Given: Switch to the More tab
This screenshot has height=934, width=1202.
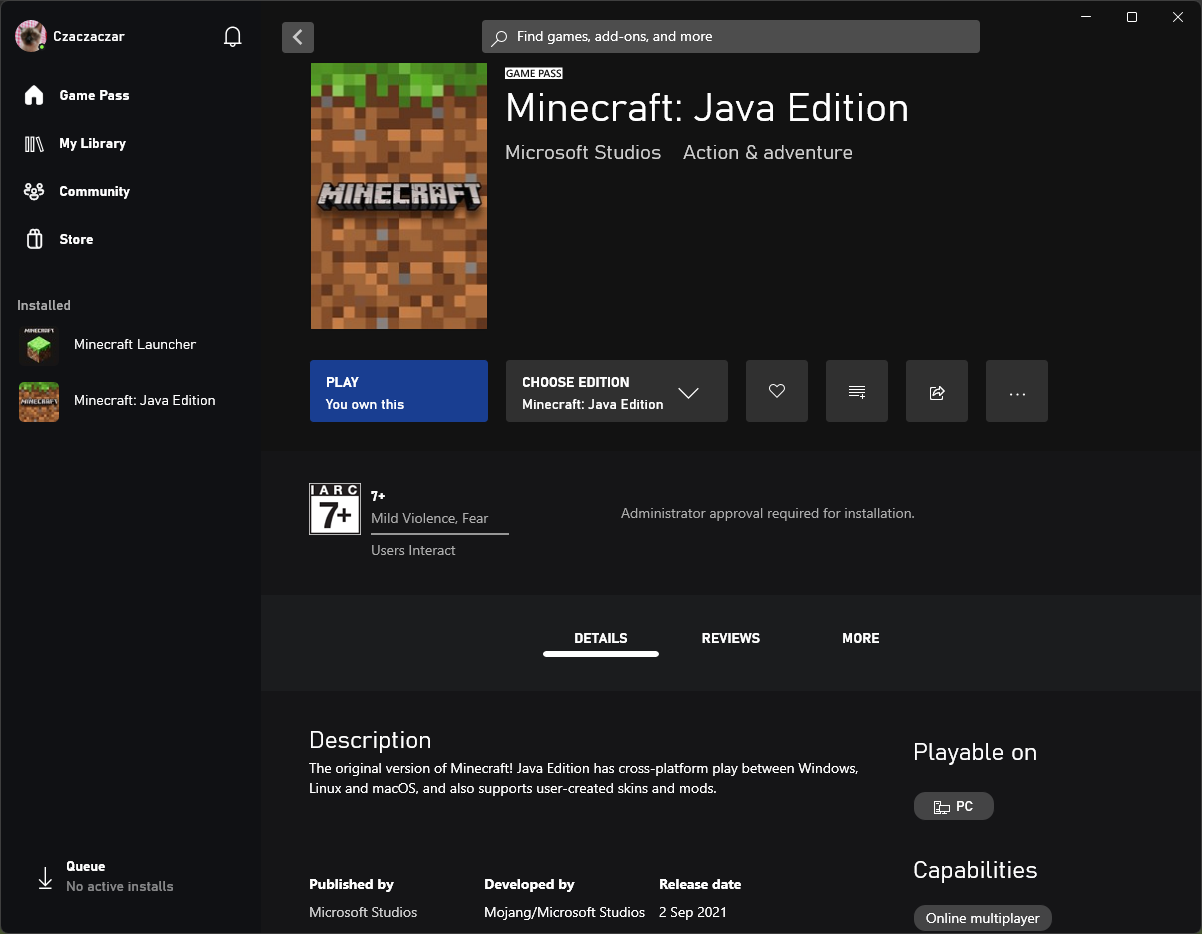Looking at the screenshot, I should point(860,638).
